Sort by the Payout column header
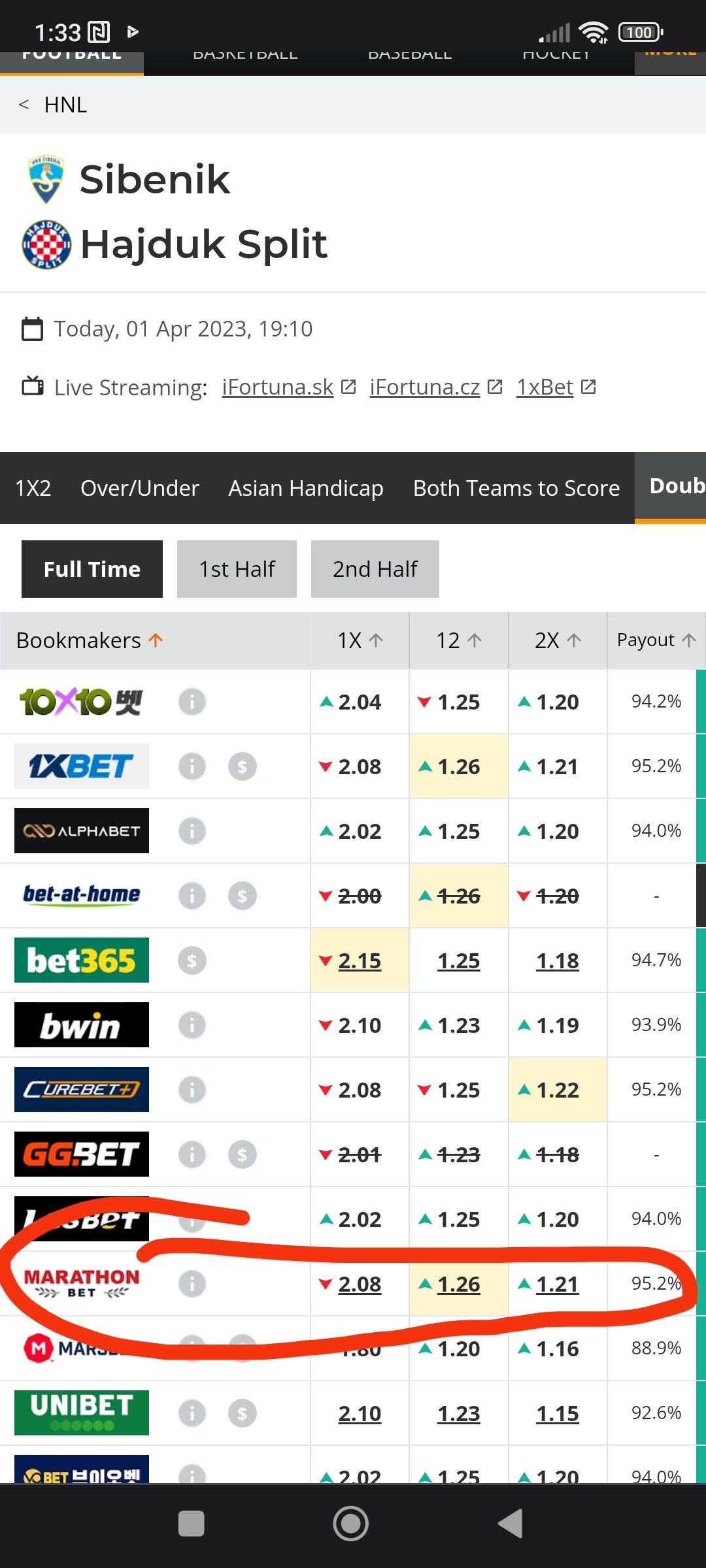This screenshot has height=1568, width=706. click(656, 640)
